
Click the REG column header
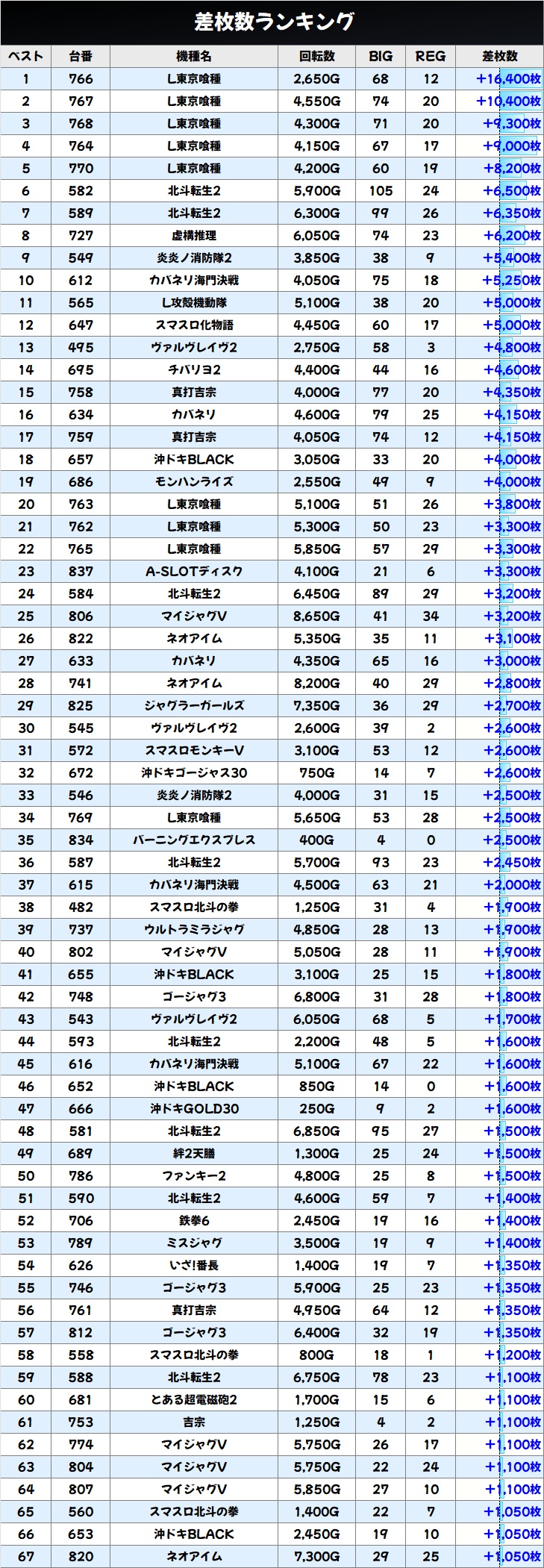coord(431,57)
